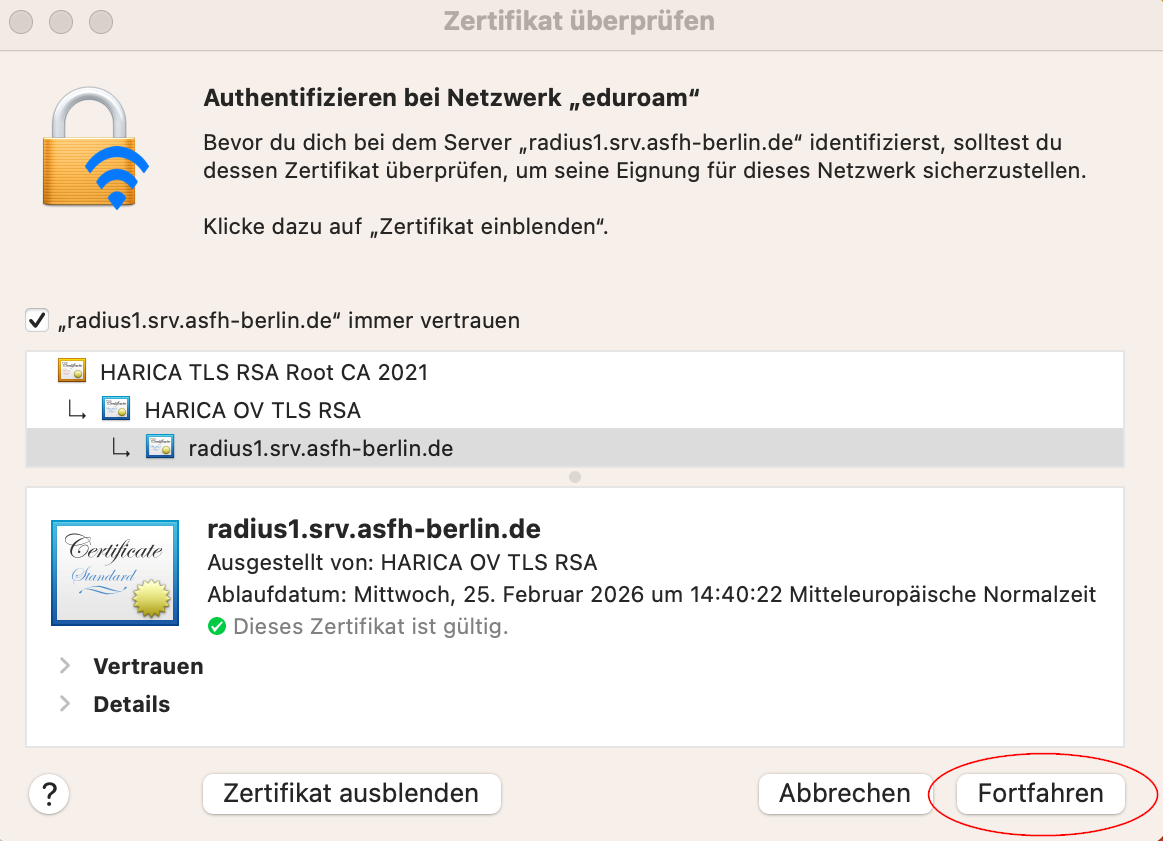This screenshot has width=1163, height=841.
Task: Expand the Details section
Action: 65,704
